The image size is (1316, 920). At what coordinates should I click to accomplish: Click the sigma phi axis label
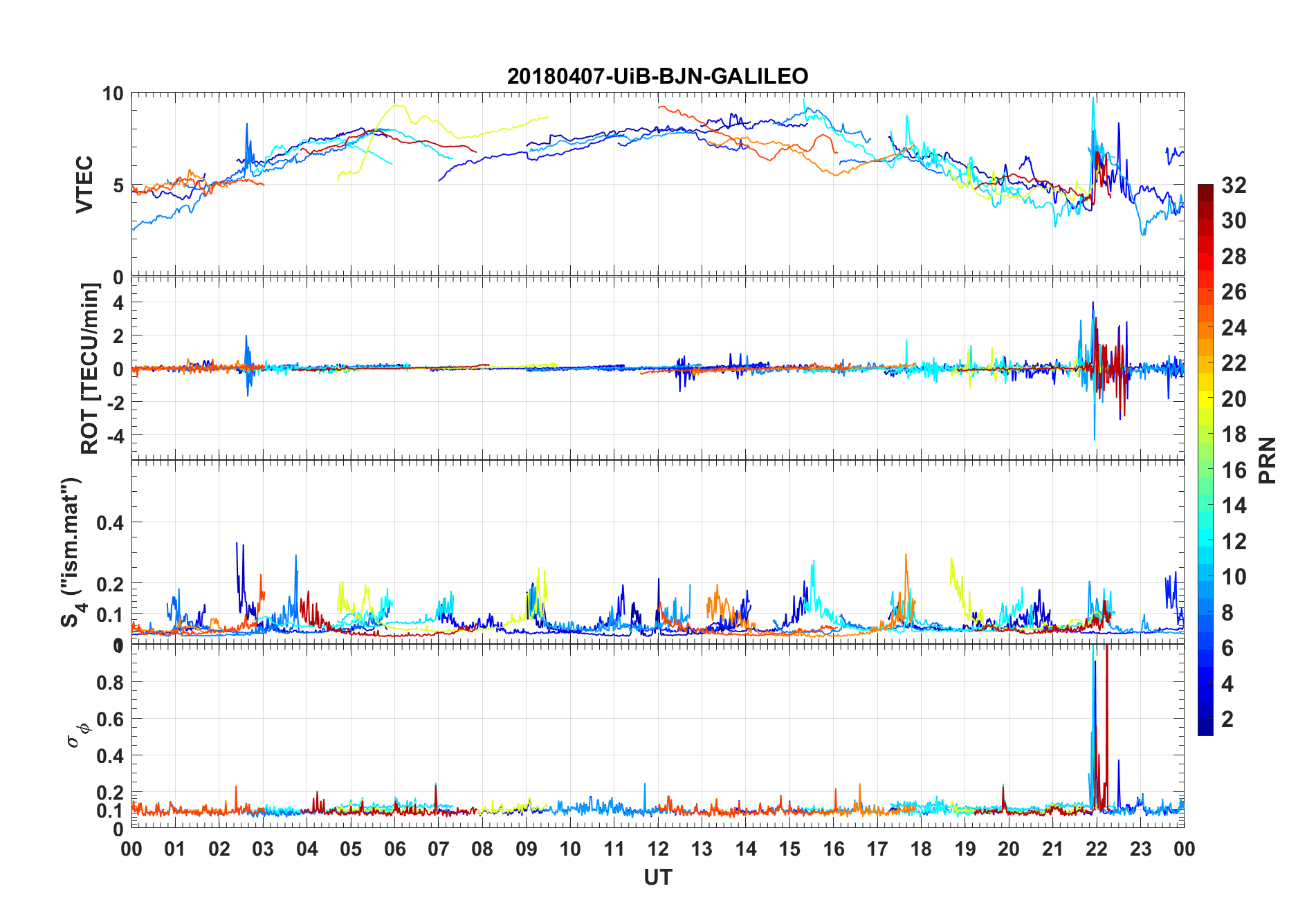coord(78,735)
